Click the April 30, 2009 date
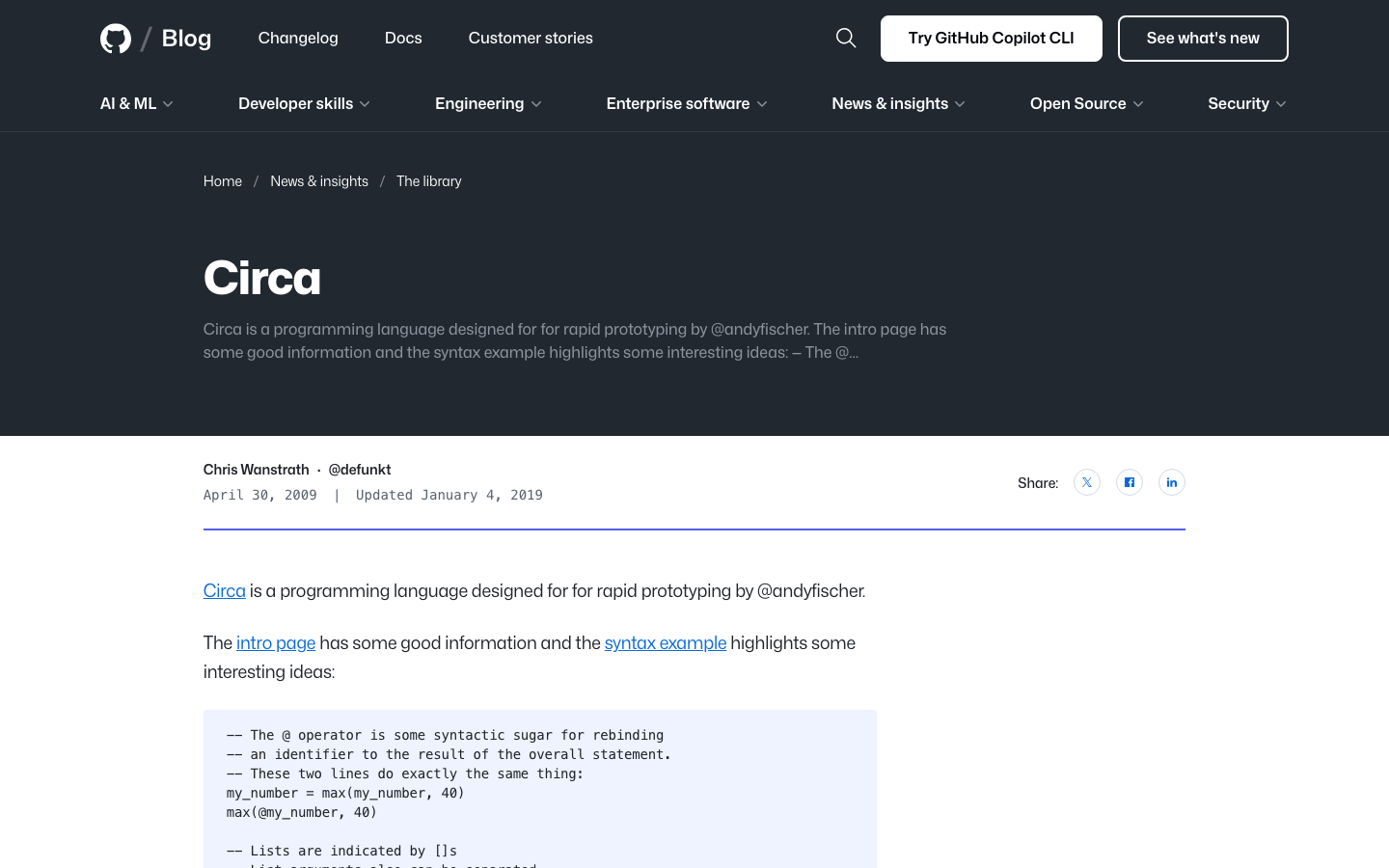 [260, 495]
